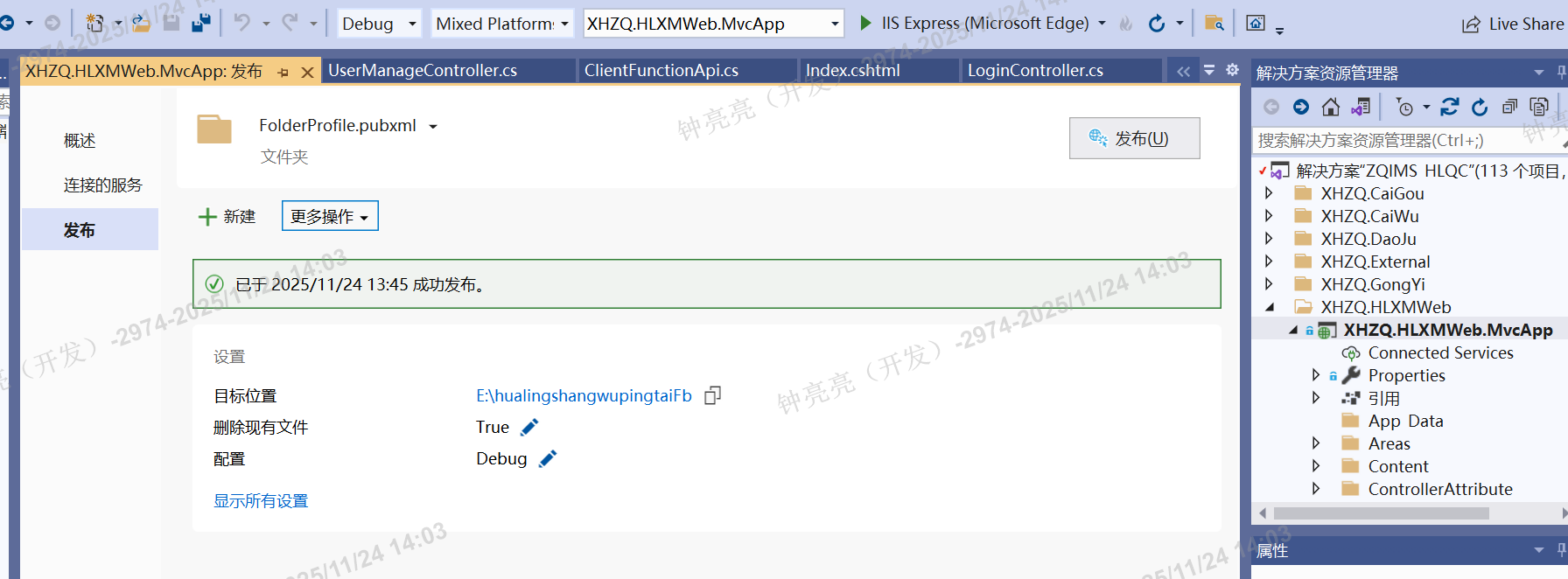Viewport: 1568px width, 579px height.
Task: Click Pending Changes Filter clock icon
Action: tap(1404, 107)
